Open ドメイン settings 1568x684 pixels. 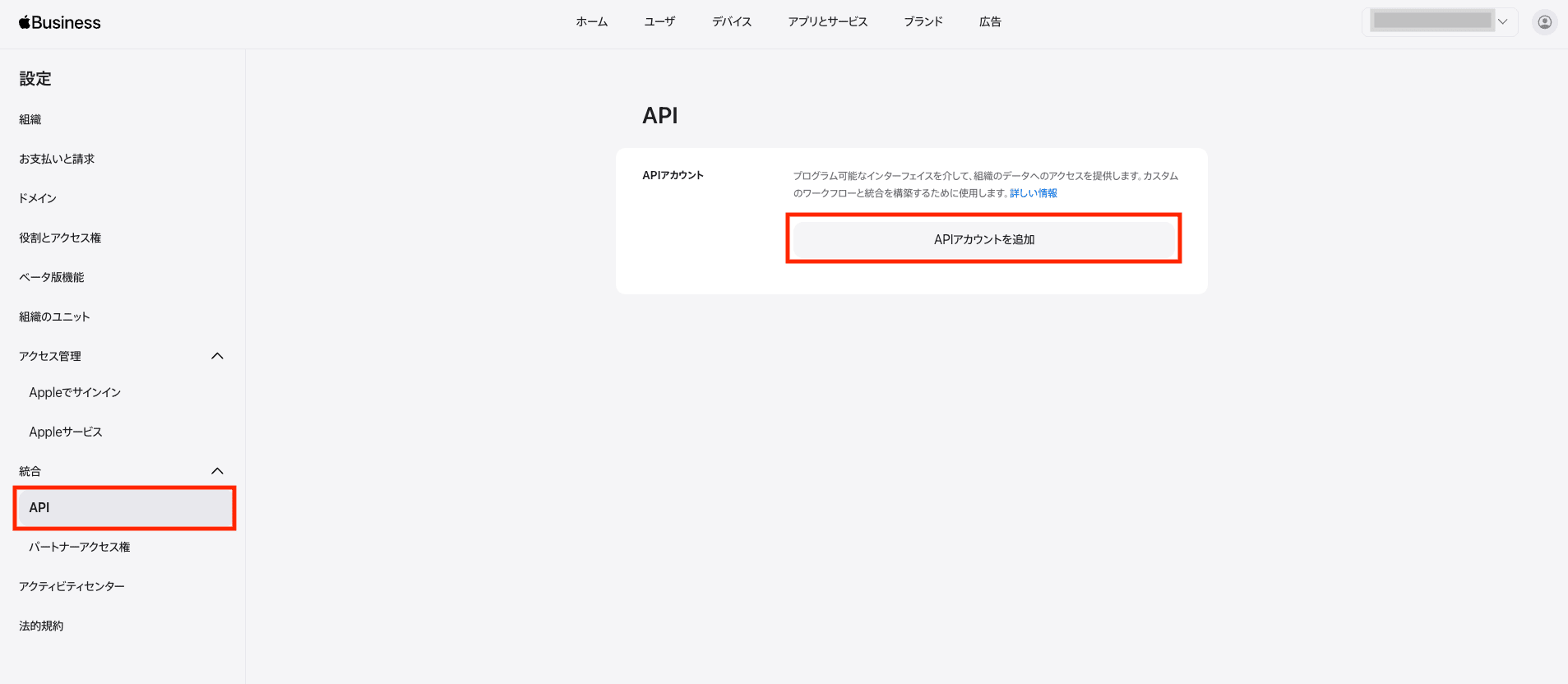pyautogui.click(x=38, y=198)
